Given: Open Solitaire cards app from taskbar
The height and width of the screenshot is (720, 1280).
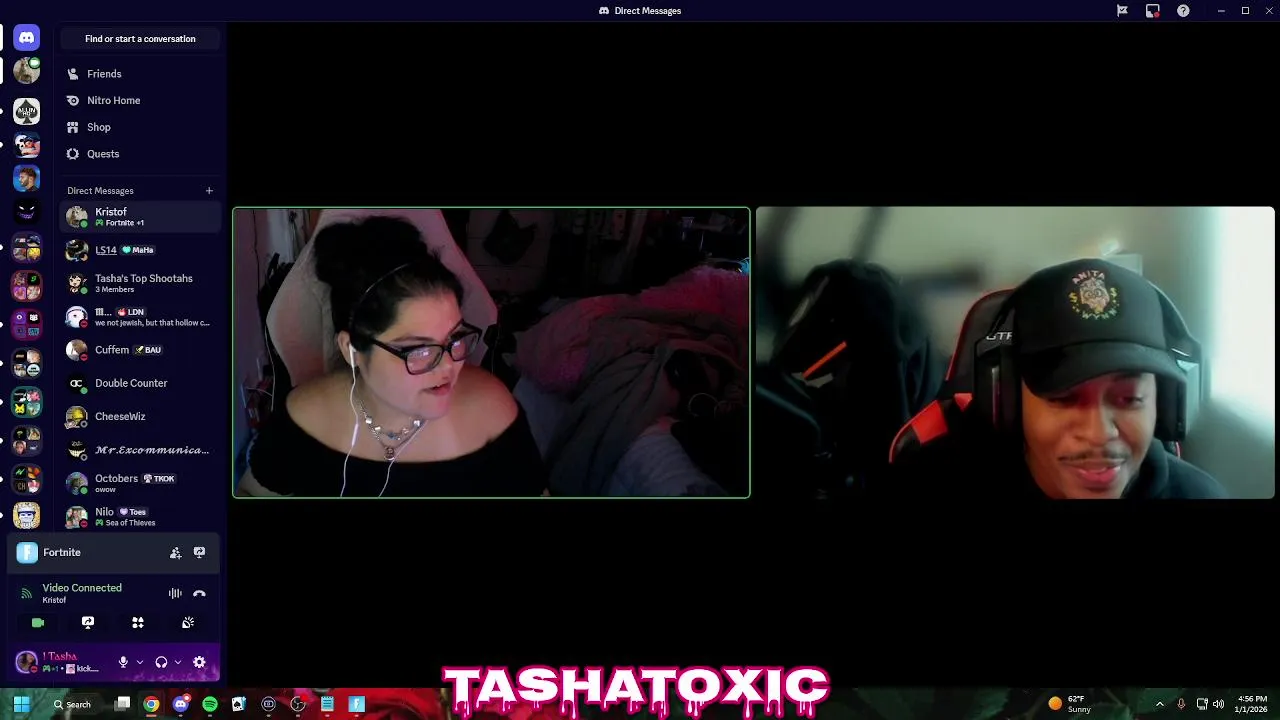Looking at the screenshot, I should (x=239, y=704).
